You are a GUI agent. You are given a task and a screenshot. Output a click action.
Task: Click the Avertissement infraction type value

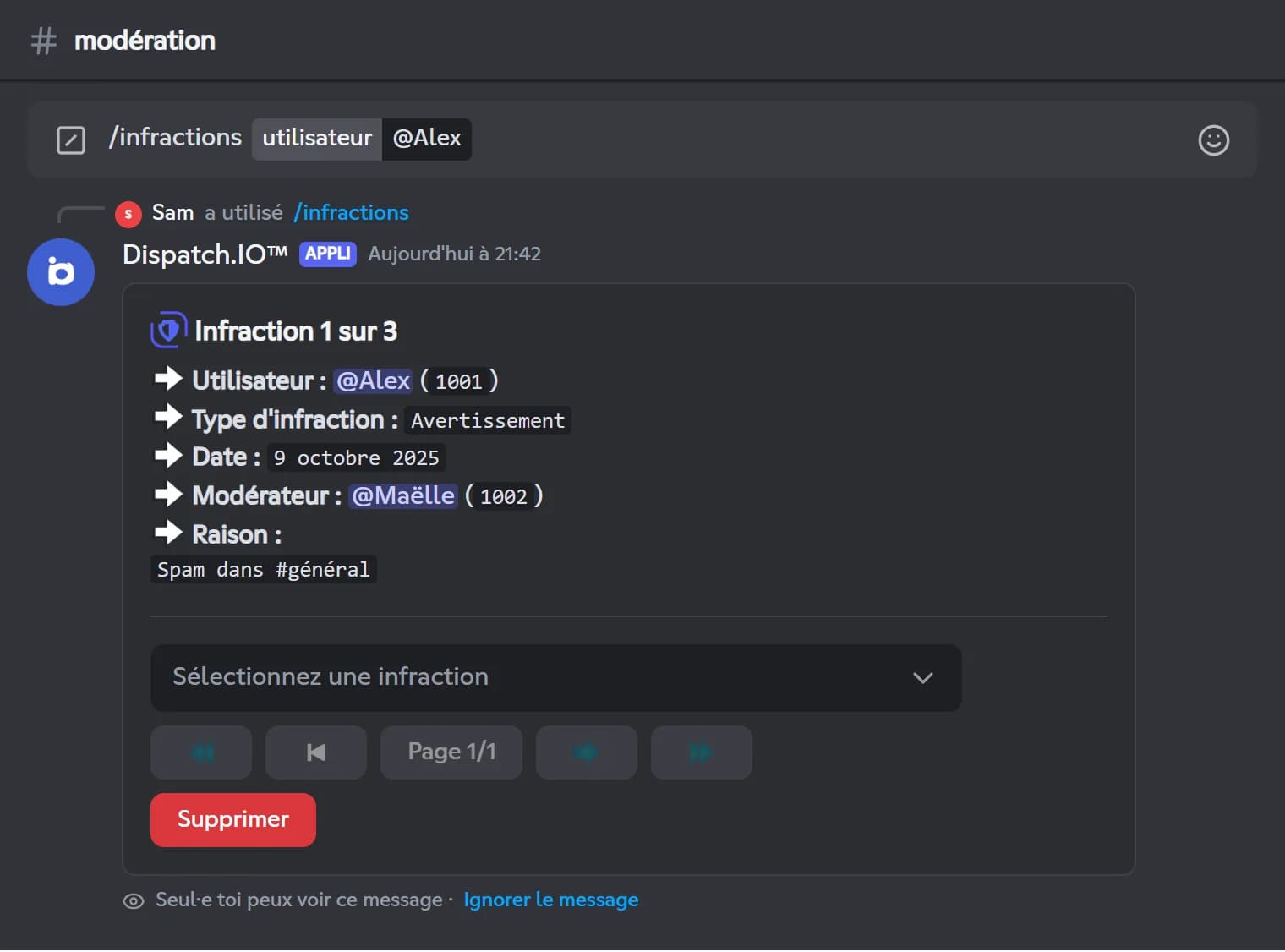(488, 421)
